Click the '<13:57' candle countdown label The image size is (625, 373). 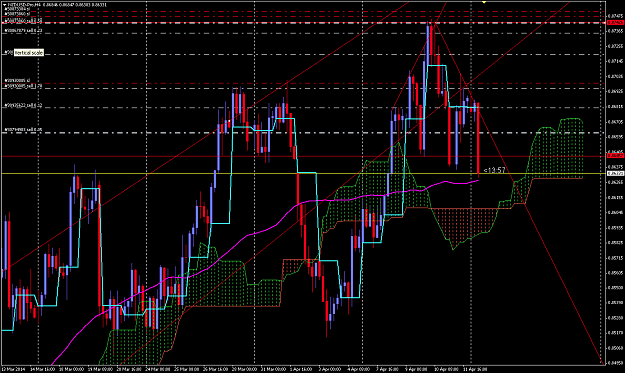pyautogui.click(x=494, y=170)
